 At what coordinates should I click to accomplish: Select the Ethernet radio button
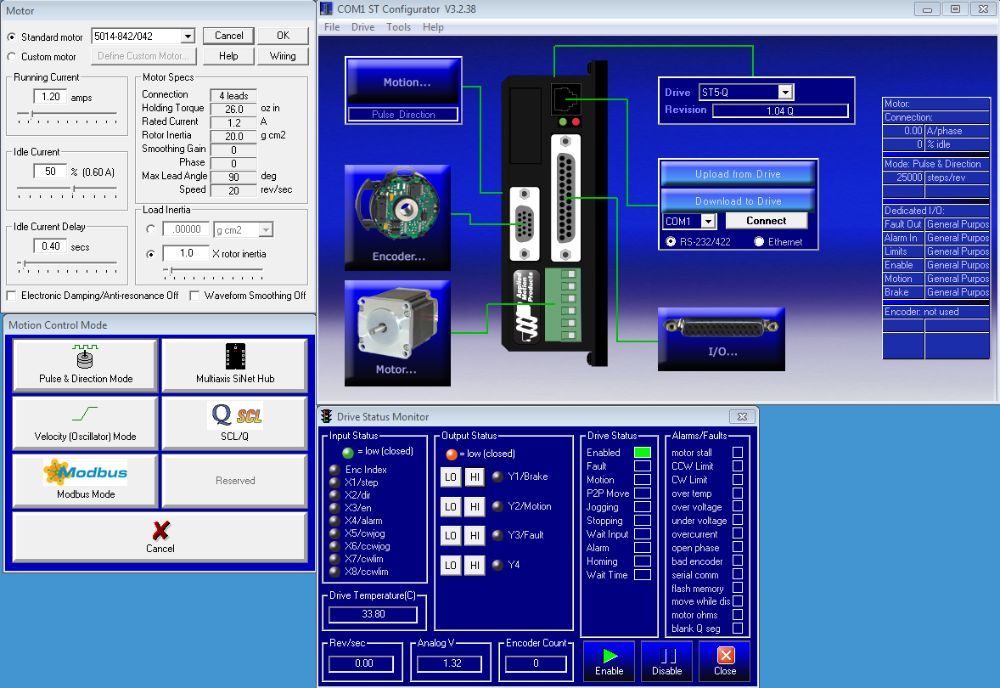pos(759,242)
